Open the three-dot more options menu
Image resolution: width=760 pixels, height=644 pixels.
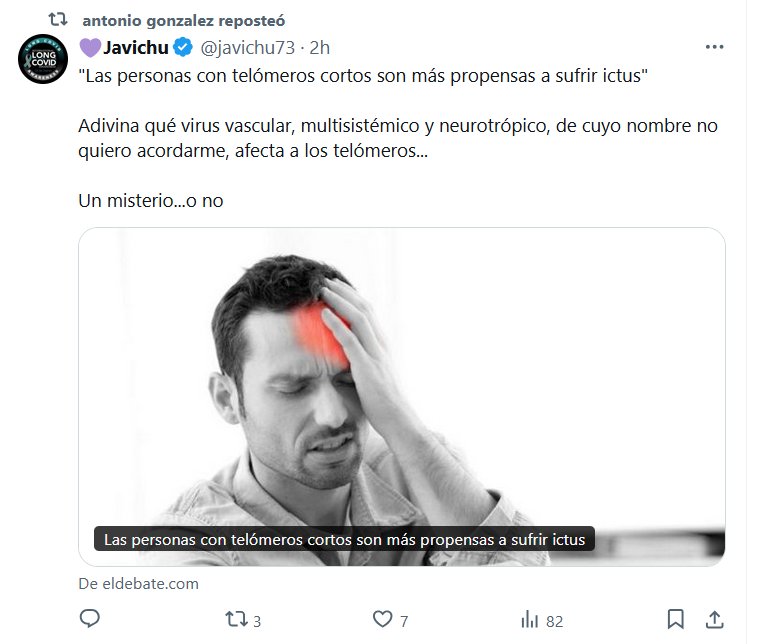pos(714,47)
